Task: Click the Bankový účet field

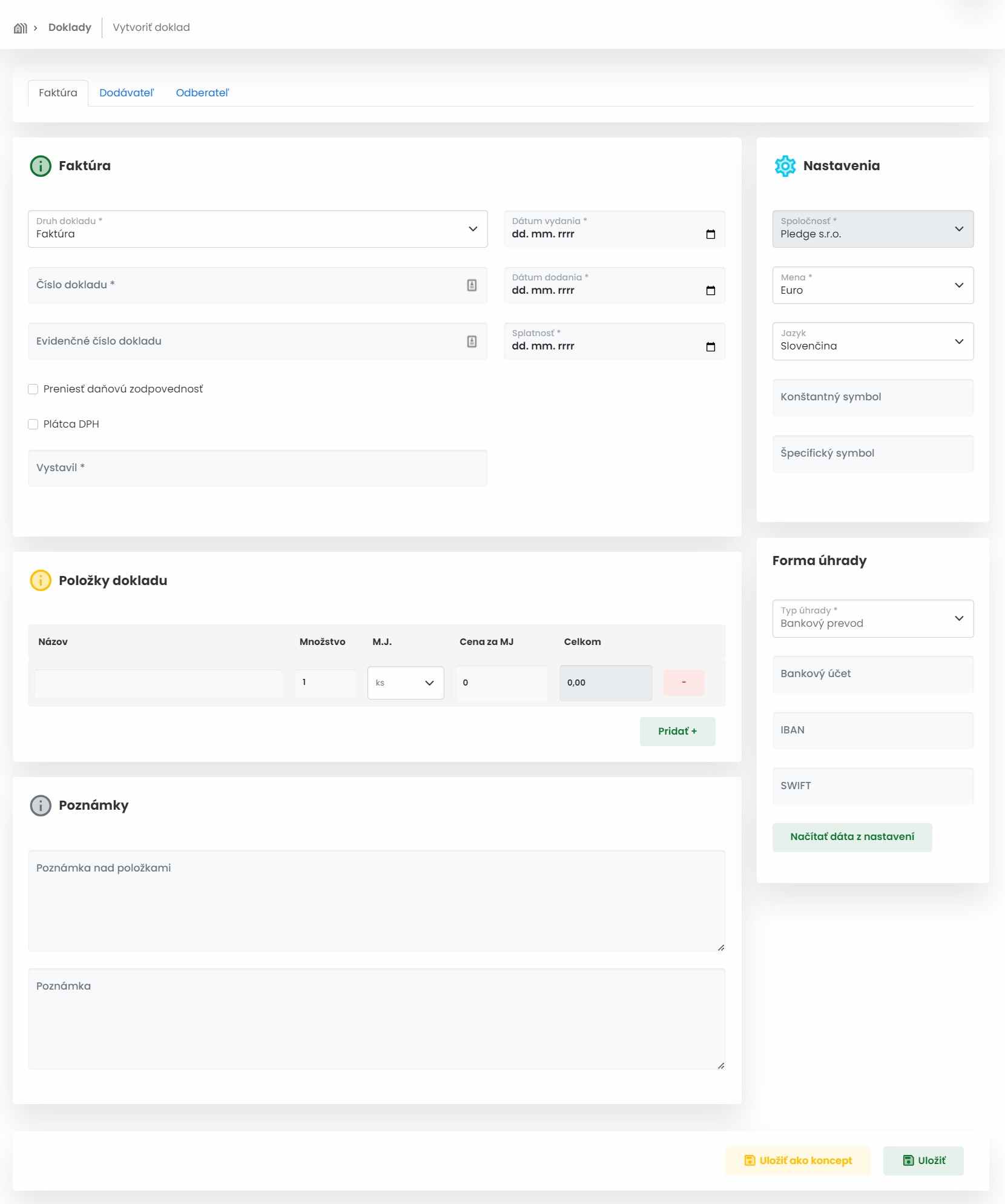Action: coord(873,674)
